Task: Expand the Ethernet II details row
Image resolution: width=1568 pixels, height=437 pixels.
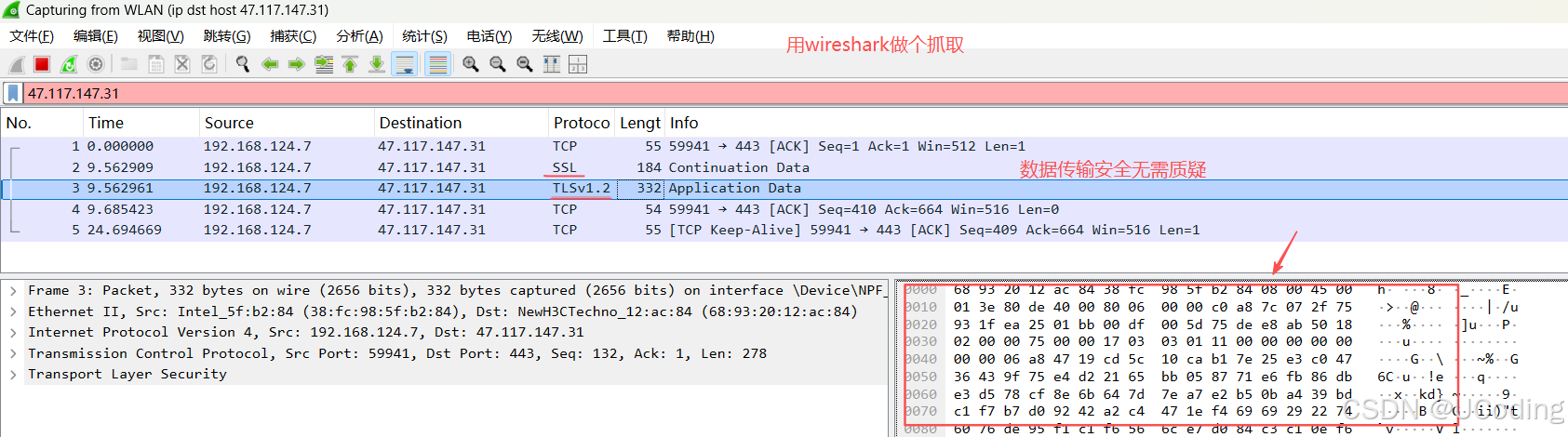Action: tap(13, 311)
